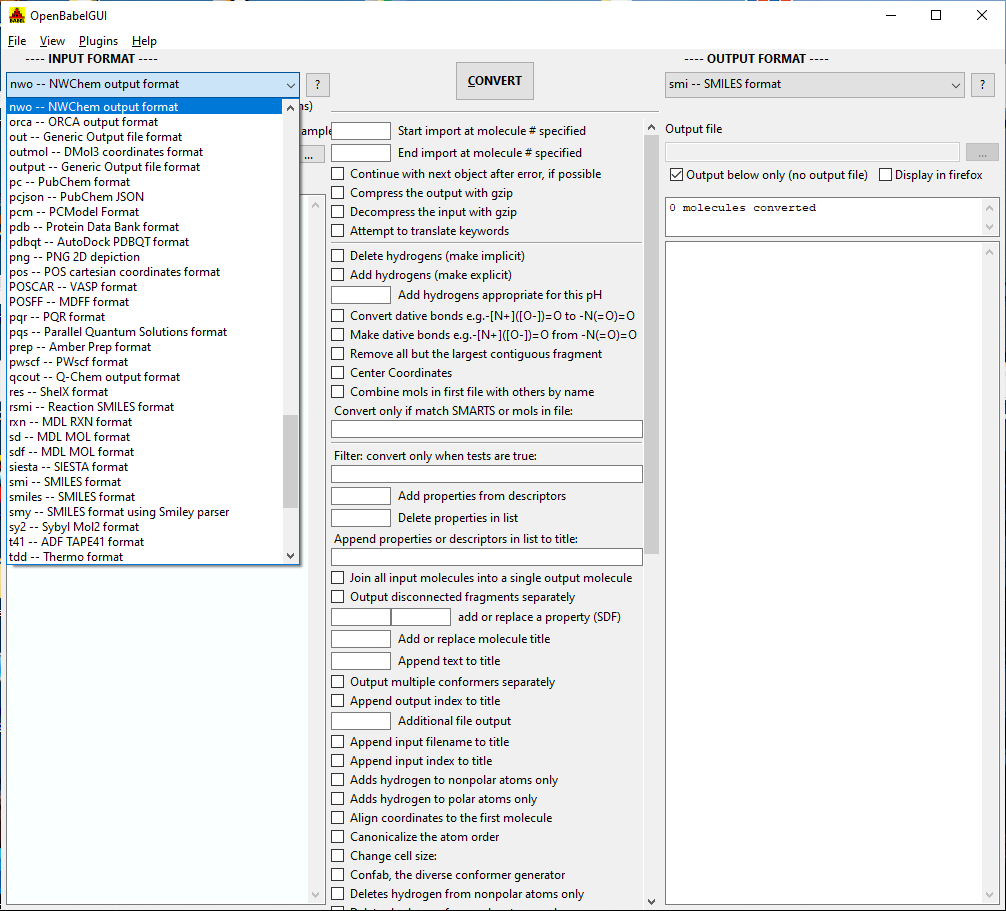Click scroll-down arrow of format dropdown list
The width and height of the screenshot is (1006, 911).
click(x=291, y=556)
